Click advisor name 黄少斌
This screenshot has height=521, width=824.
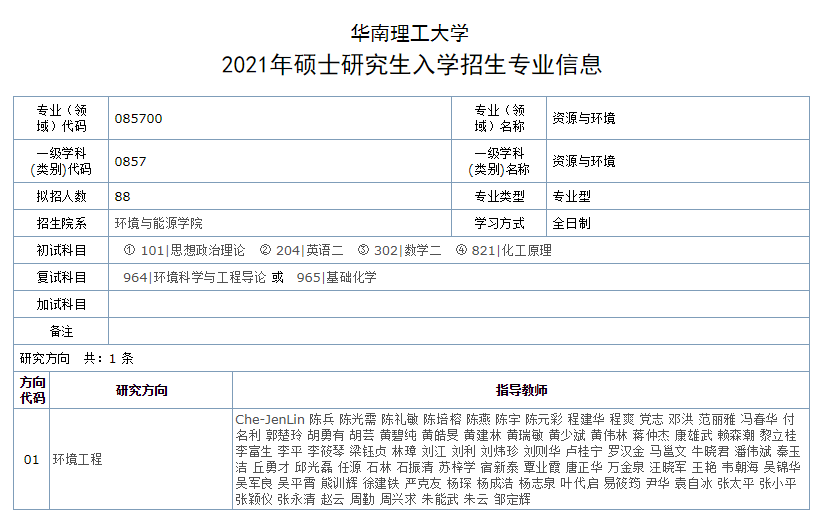[x=567, y=436]
